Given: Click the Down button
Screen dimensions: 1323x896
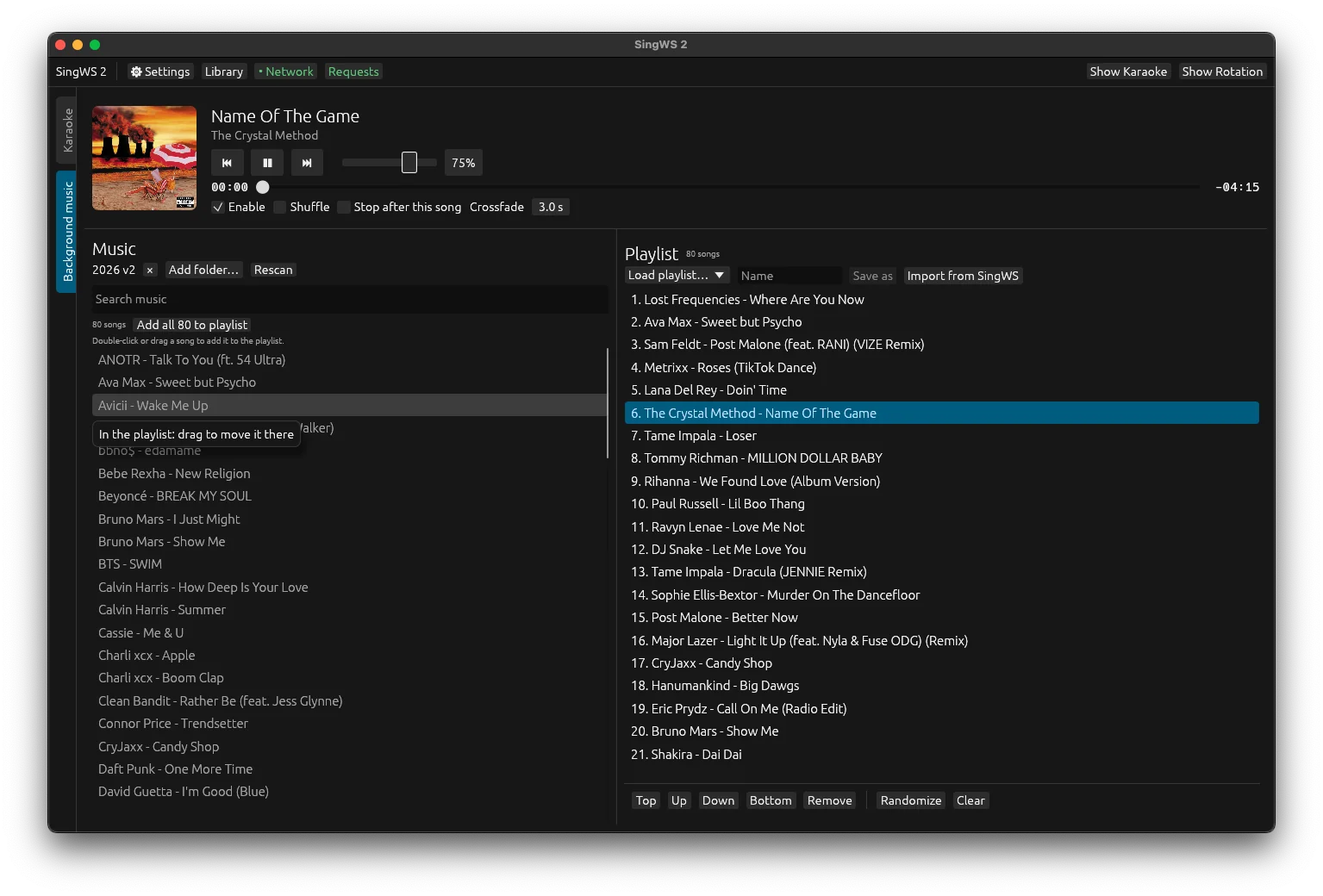Looking at the screenshot, I should (x=718, y=800).
